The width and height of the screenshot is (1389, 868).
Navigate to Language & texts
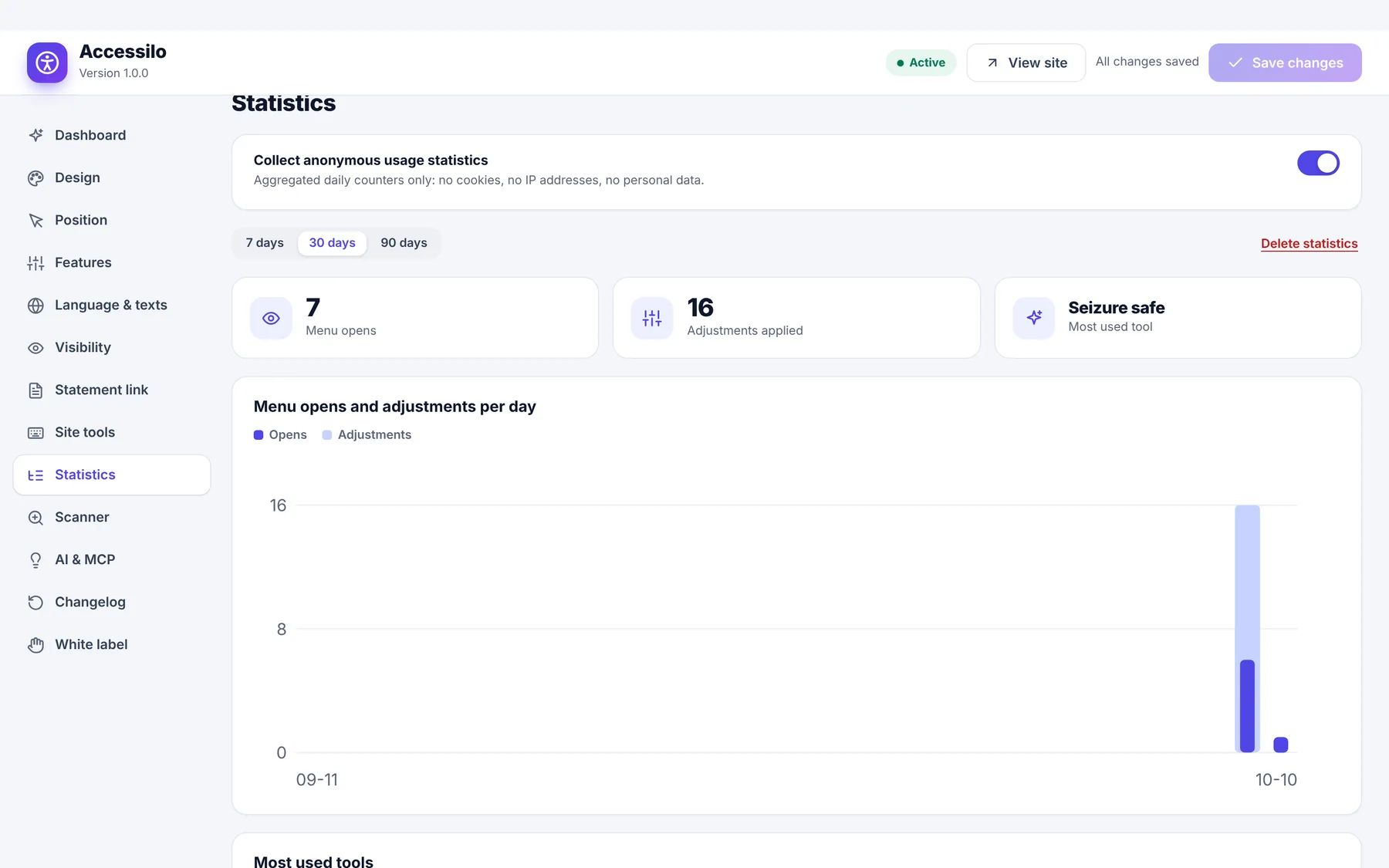point(112,305)
